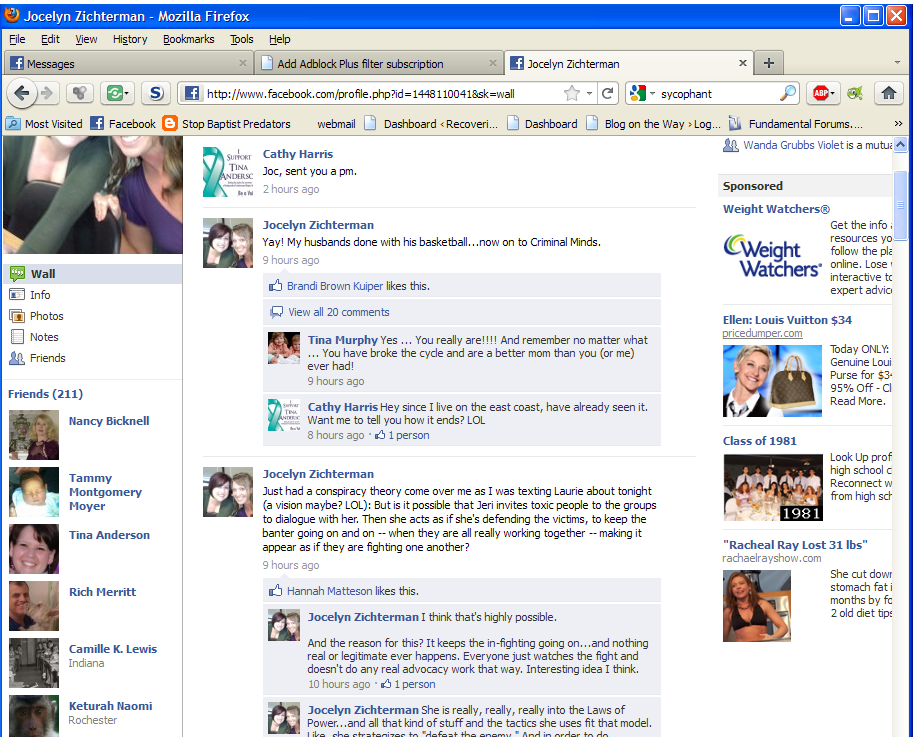The width and height of the screenshot is (913, 737).
Task: Click the Class of 1981 ad photo
Action: (x=773, y=487)
